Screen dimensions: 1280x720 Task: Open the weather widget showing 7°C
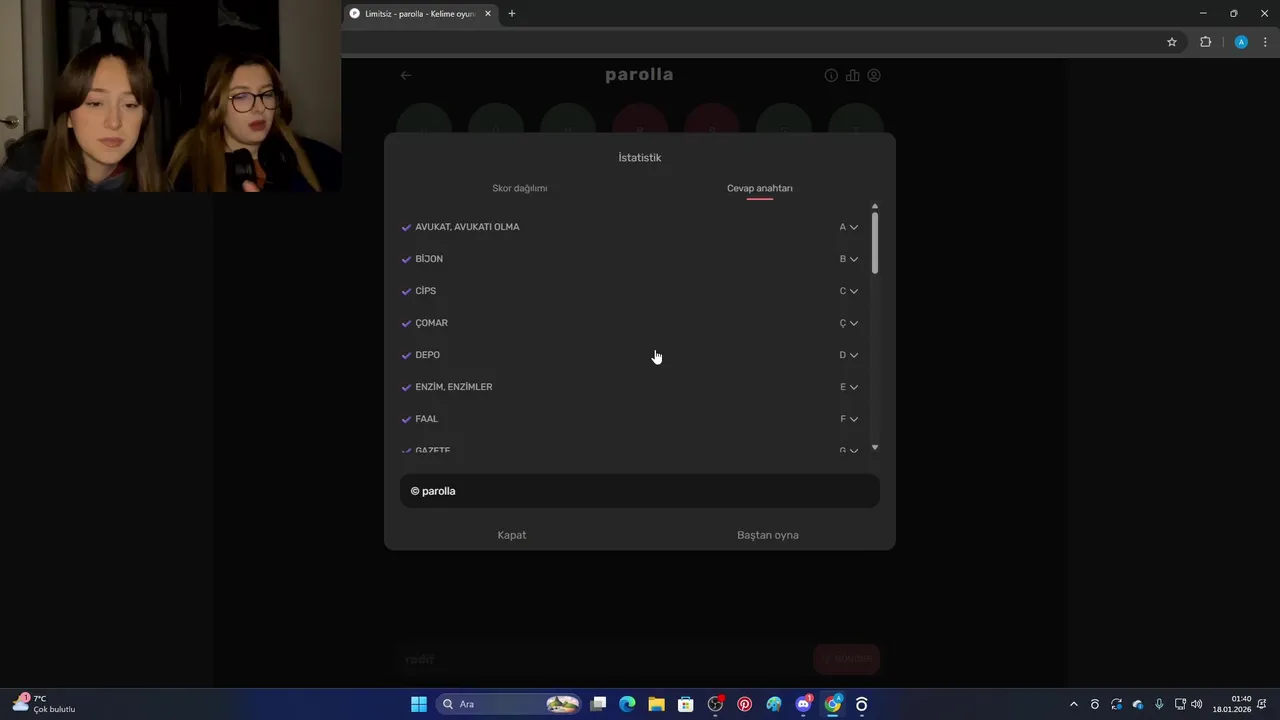point(44,704)
